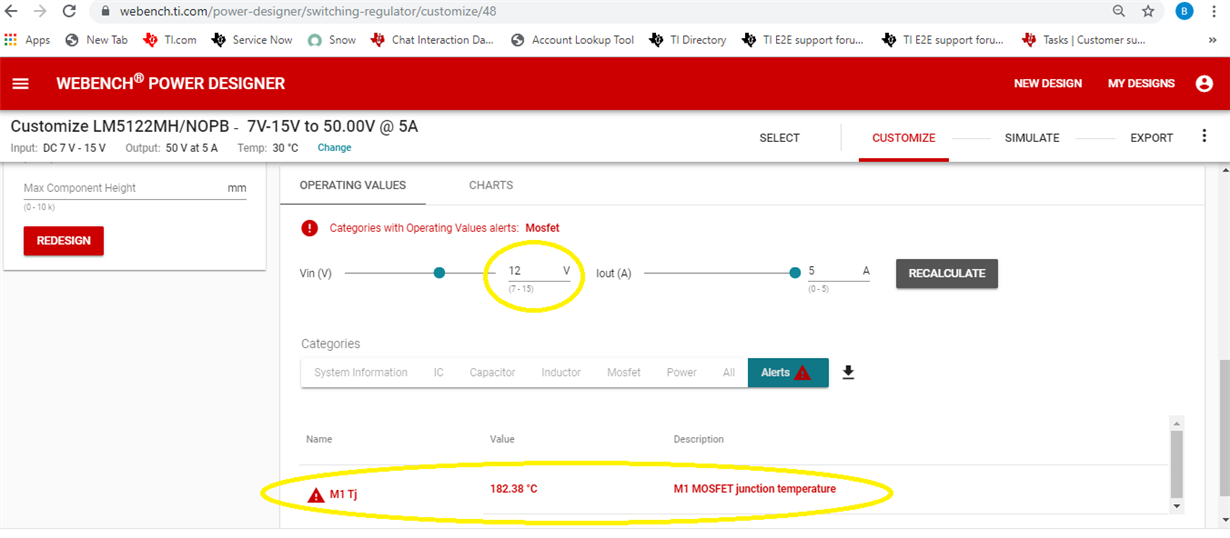Open the Chrome profile avatar B
Screen dimensions: 1230x538
1185,11
